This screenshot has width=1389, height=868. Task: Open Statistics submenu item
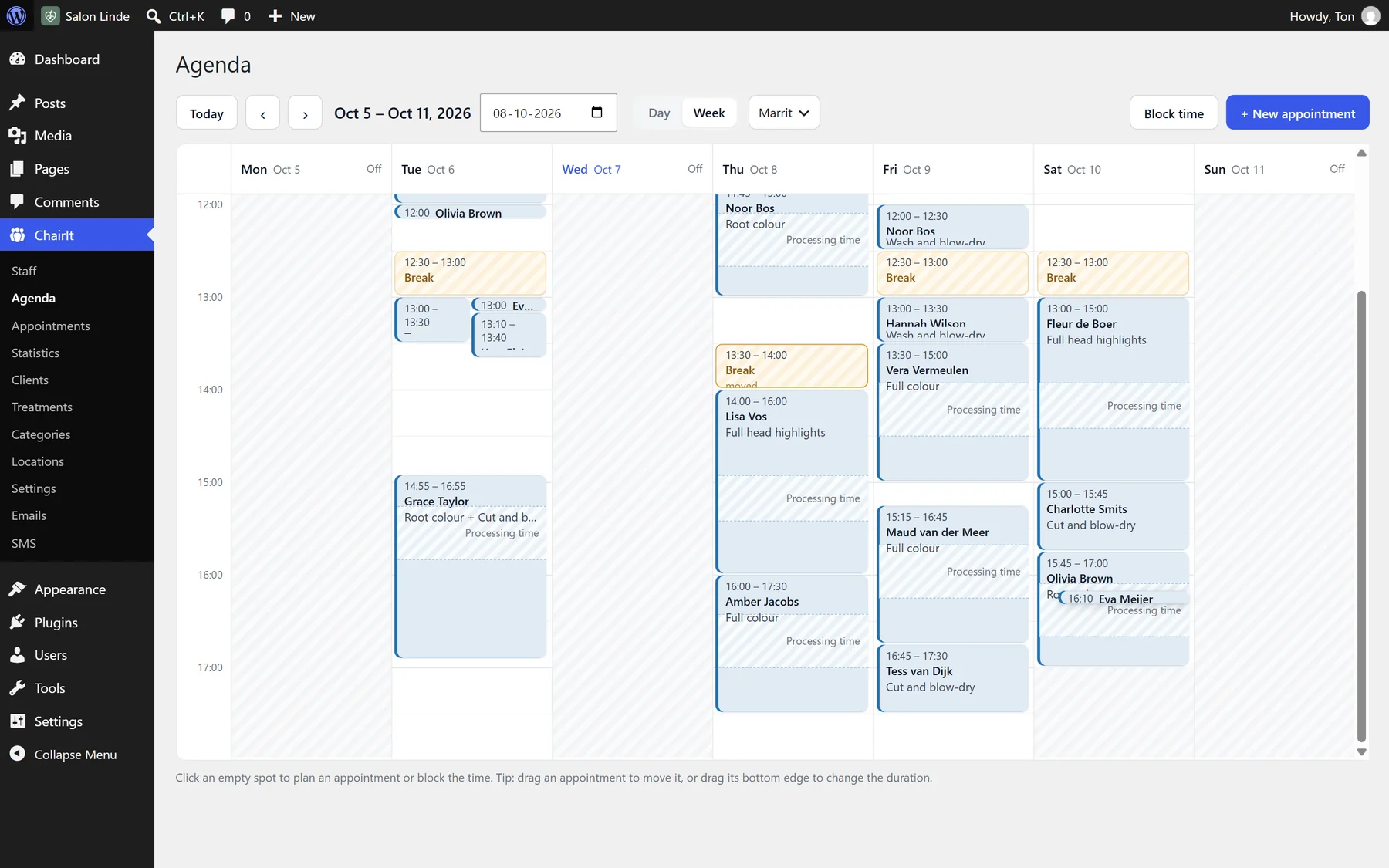pos(35,353)
